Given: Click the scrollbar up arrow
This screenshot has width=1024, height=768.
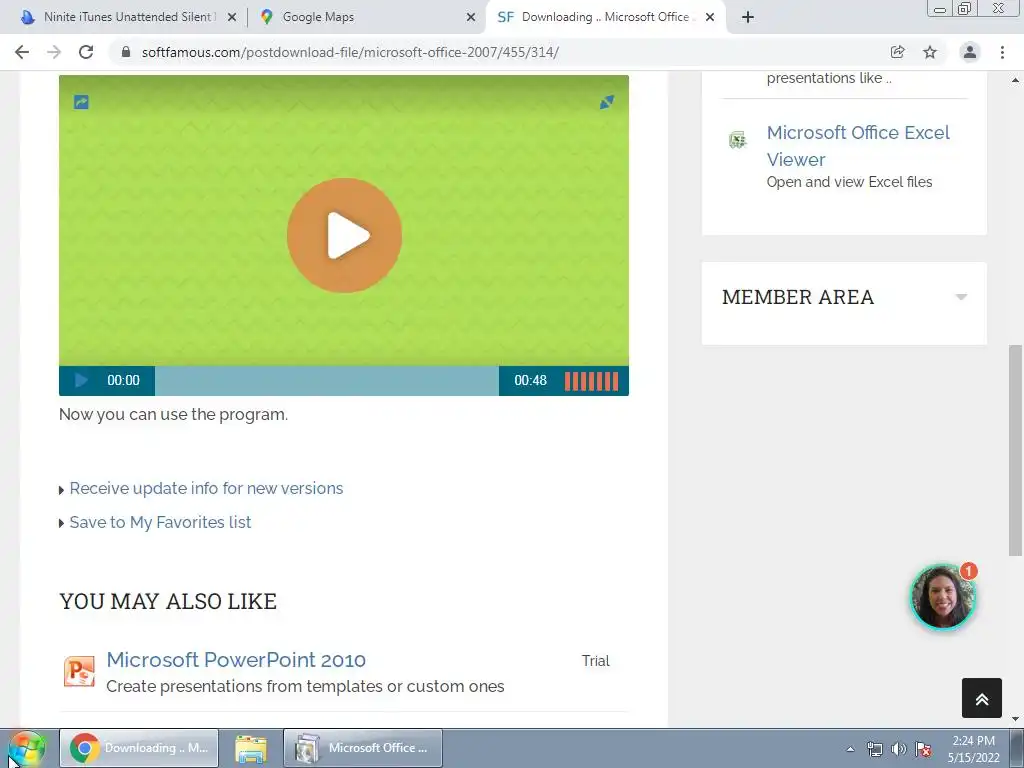Looking at the screenshot, I should 1015,80.
